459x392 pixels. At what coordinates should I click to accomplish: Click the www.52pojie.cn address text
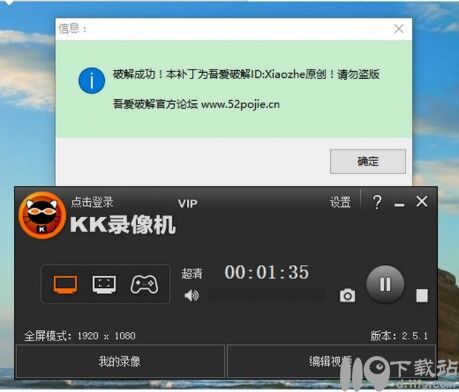240,104
